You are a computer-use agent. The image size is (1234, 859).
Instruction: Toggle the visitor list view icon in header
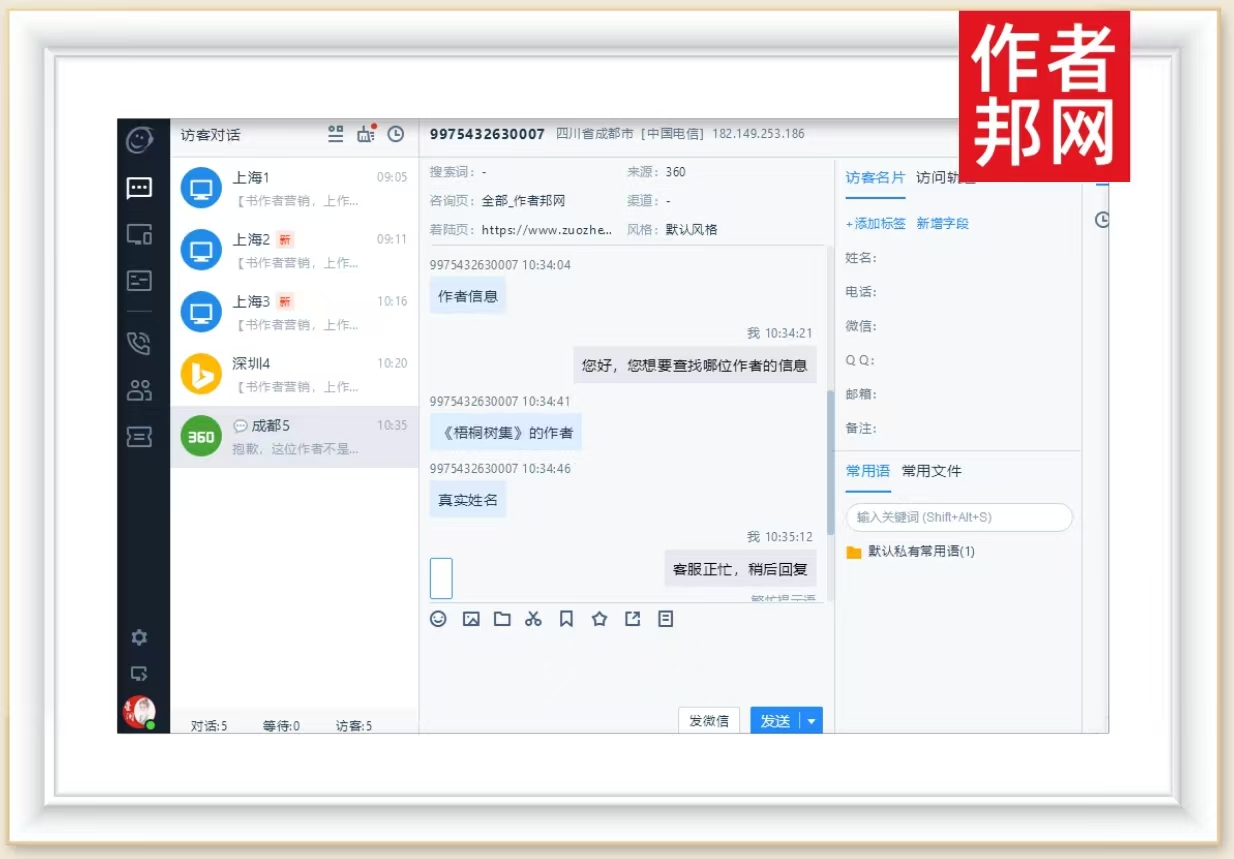336,134
